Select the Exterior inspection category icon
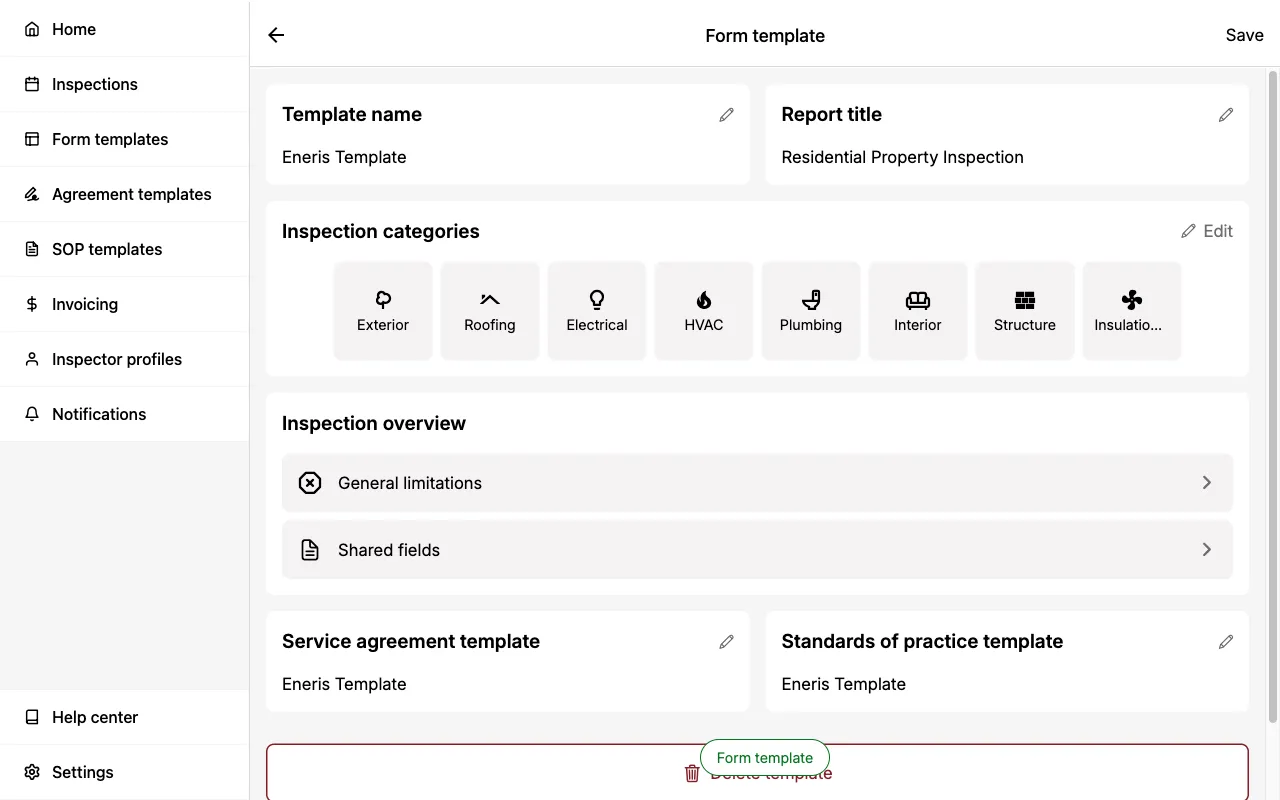 383,310
